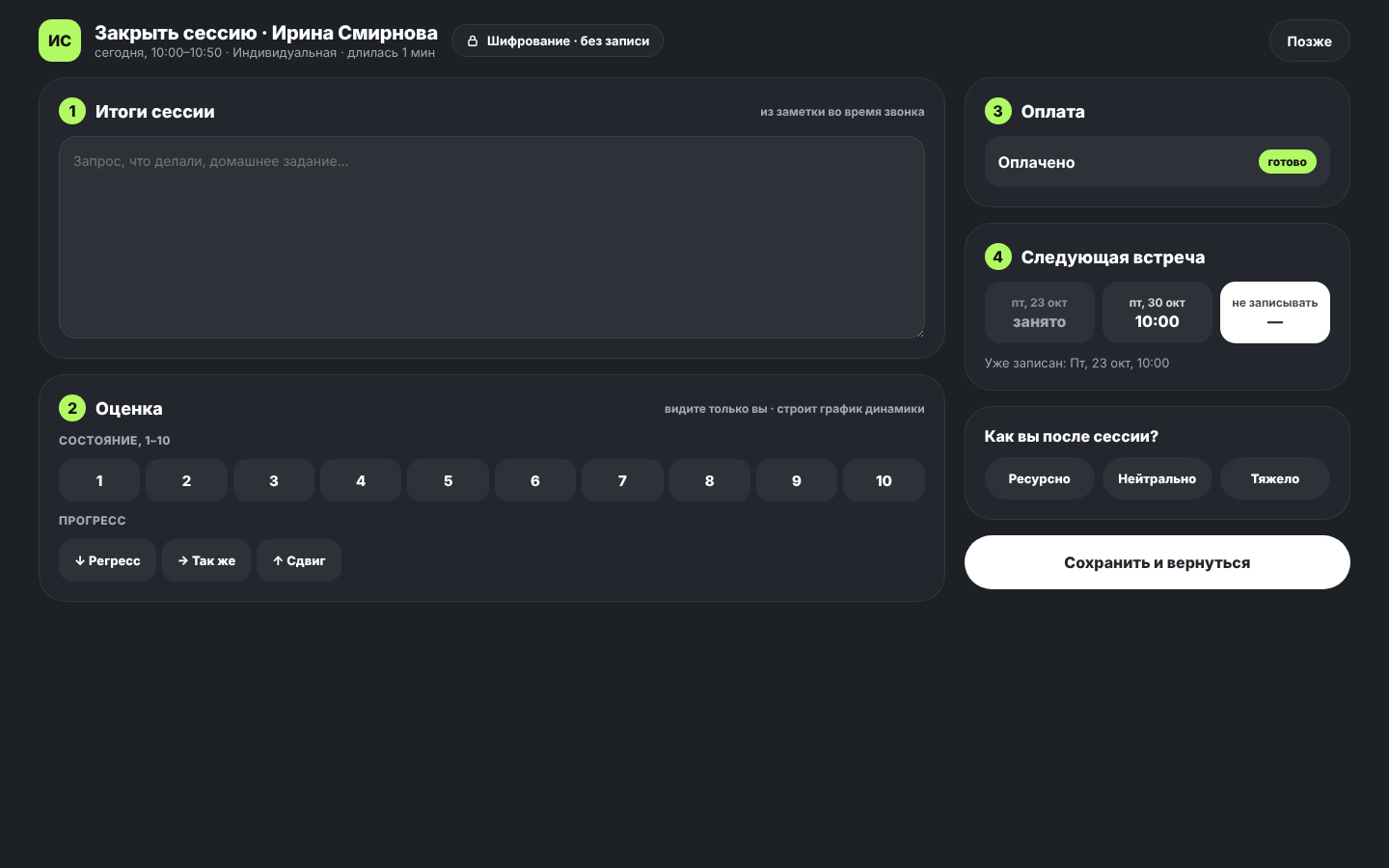Choose Нейтрально as post-session feeling

[x=1157, y=478]
